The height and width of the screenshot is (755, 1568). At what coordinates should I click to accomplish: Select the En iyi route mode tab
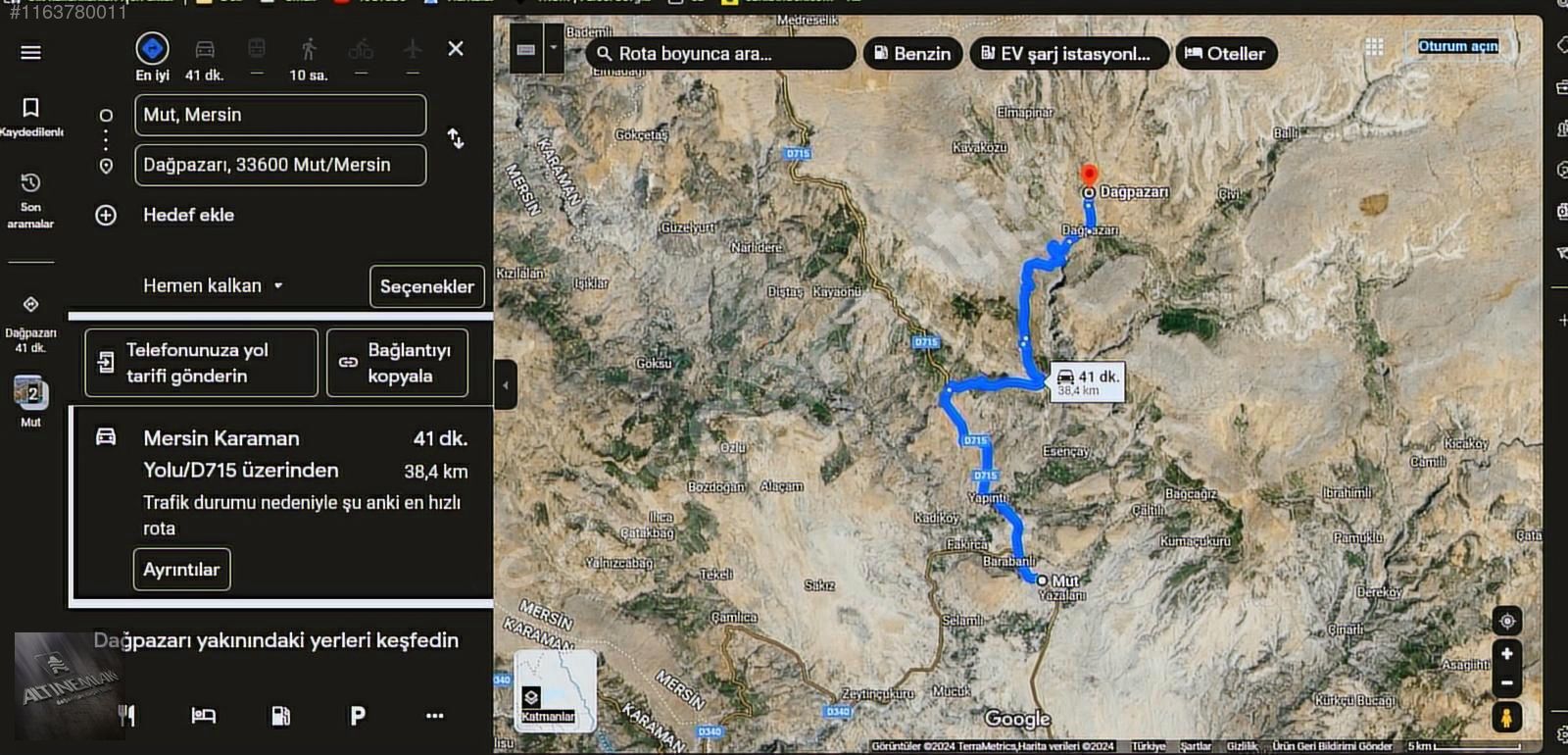pos(152,58)
